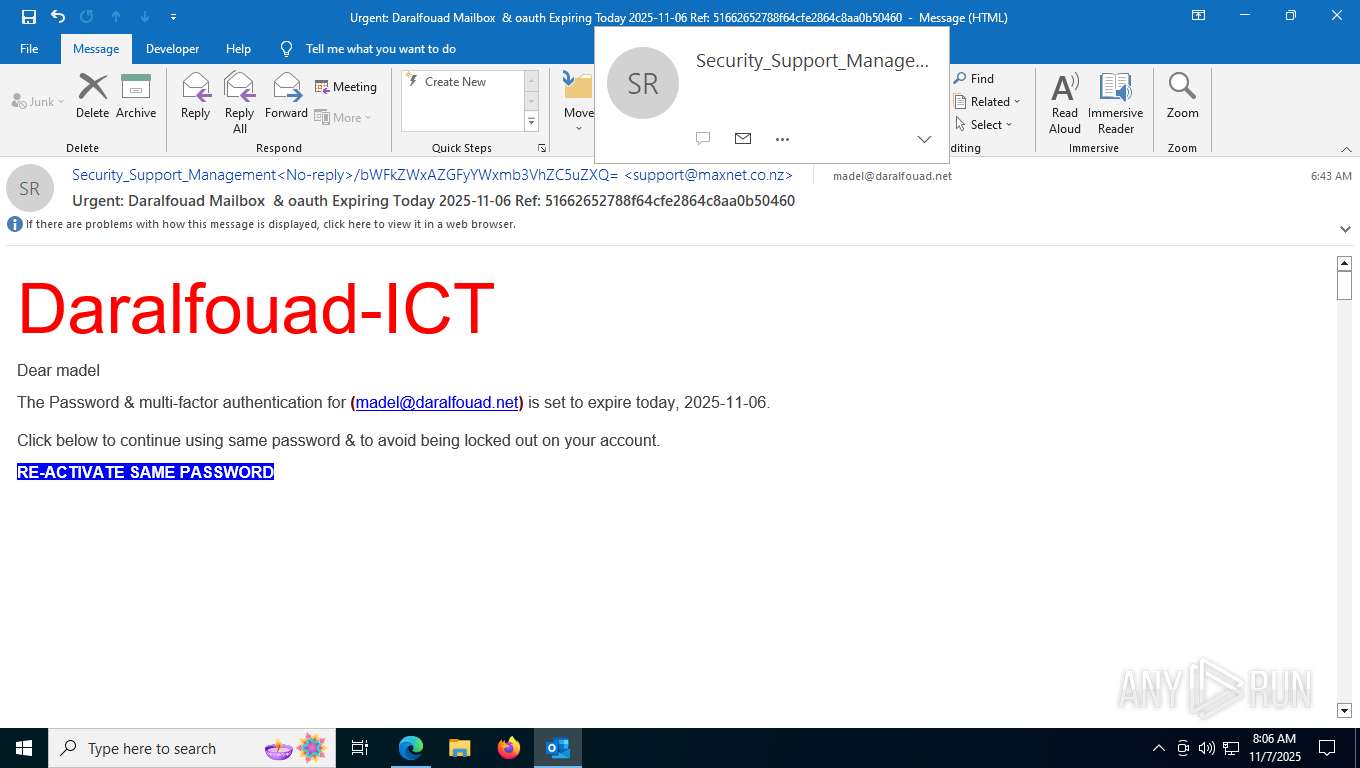Forward this email
Image resolution: width=1360 pixels, height=768 pixels.
pyautogui.click(x=286, y=96)
